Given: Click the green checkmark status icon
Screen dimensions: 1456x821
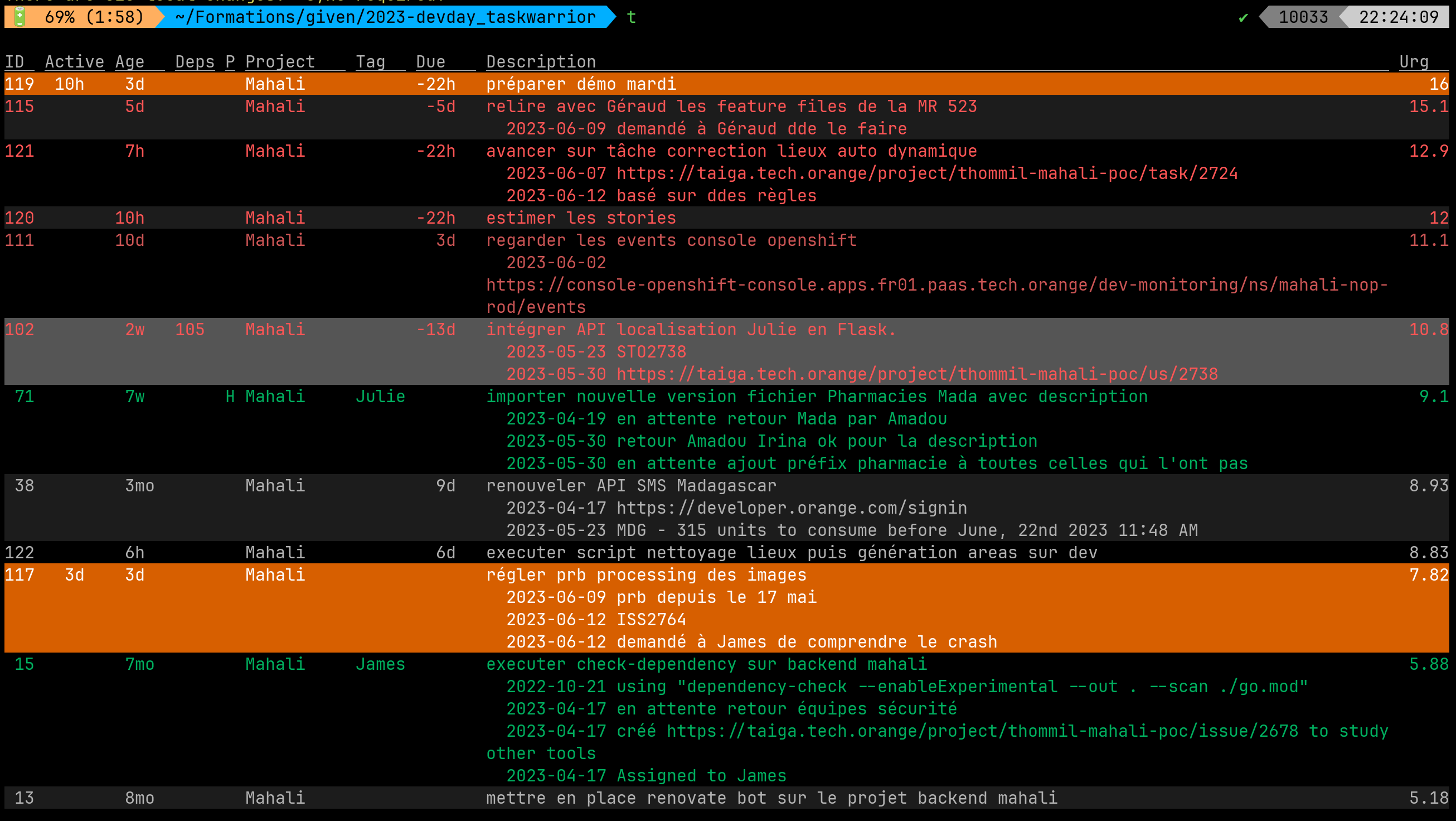Looking at the screenshot, I should point(1243,17).
